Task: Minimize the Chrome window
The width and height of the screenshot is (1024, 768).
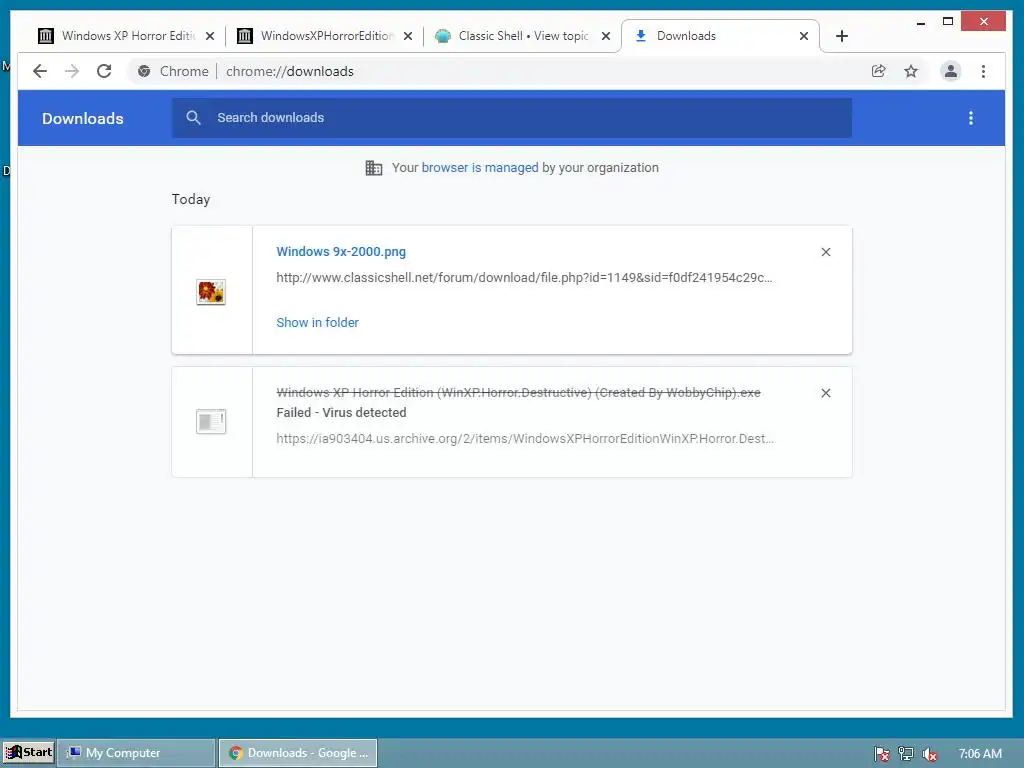Action: pyautogui.click(x=921, y=22)
